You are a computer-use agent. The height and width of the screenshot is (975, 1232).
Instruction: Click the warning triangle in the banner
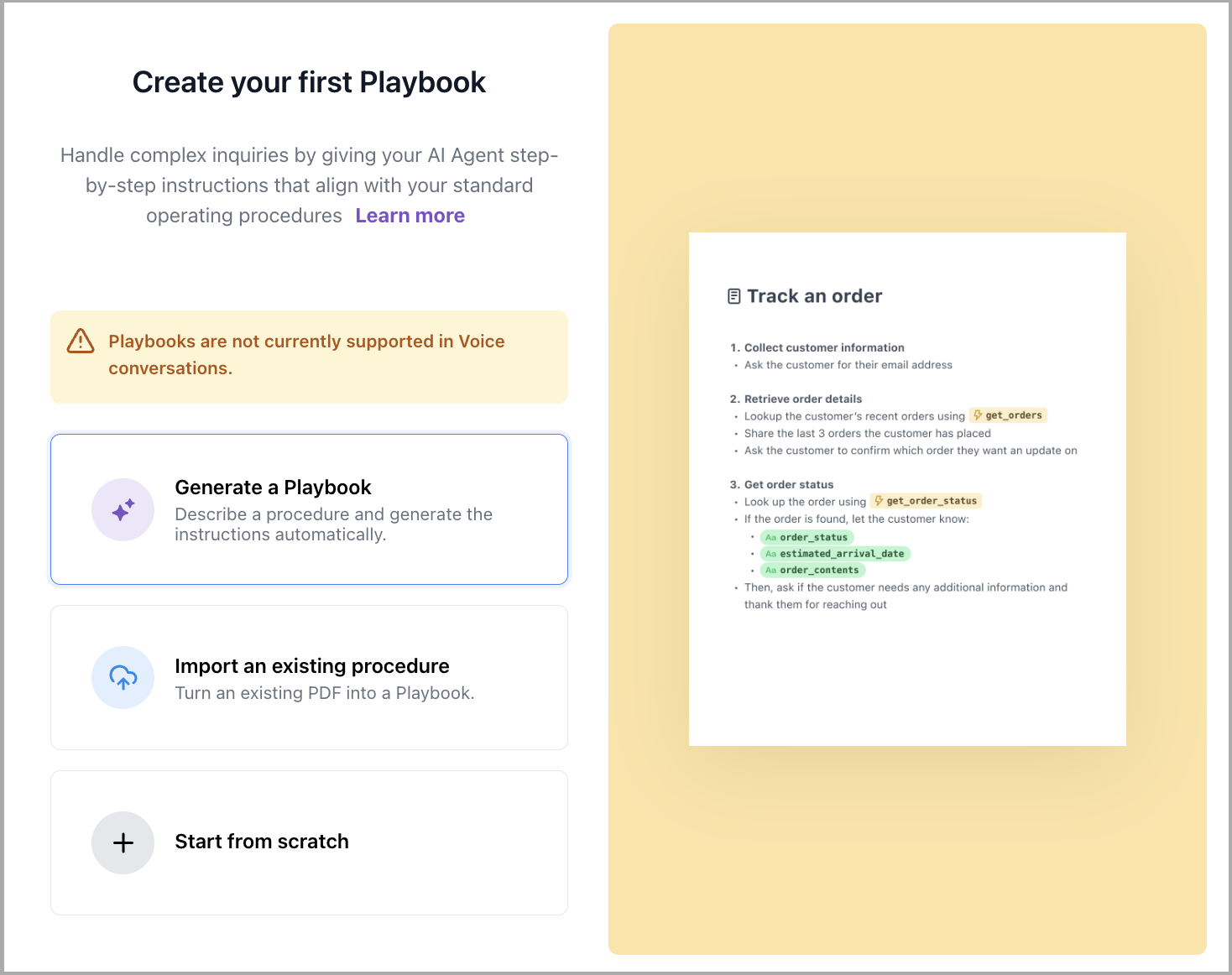tap(79, 342)
